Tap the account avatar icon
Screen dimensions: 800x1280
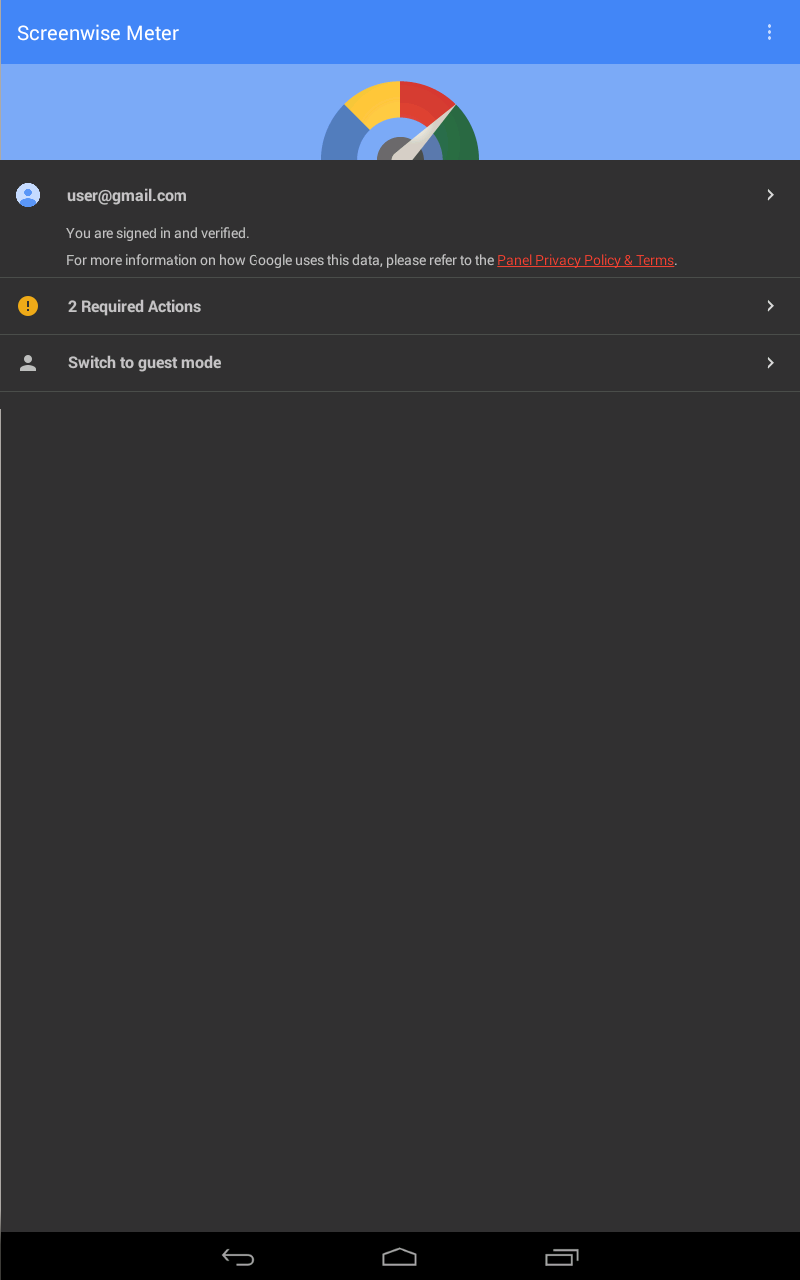28,195
